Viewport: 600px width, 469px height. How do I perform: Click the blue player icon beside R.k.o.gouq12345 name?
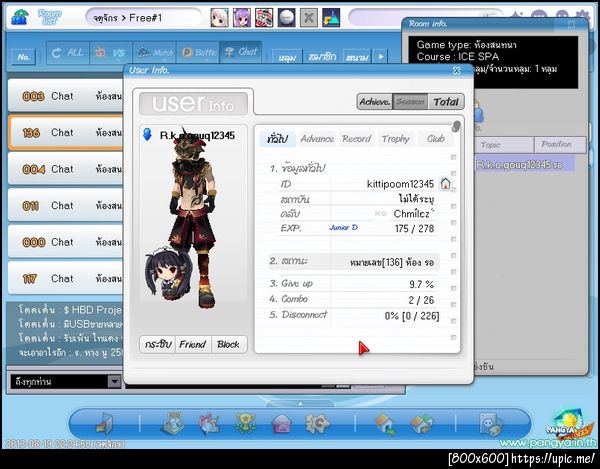pyautogui.click(x=147, y=134)
